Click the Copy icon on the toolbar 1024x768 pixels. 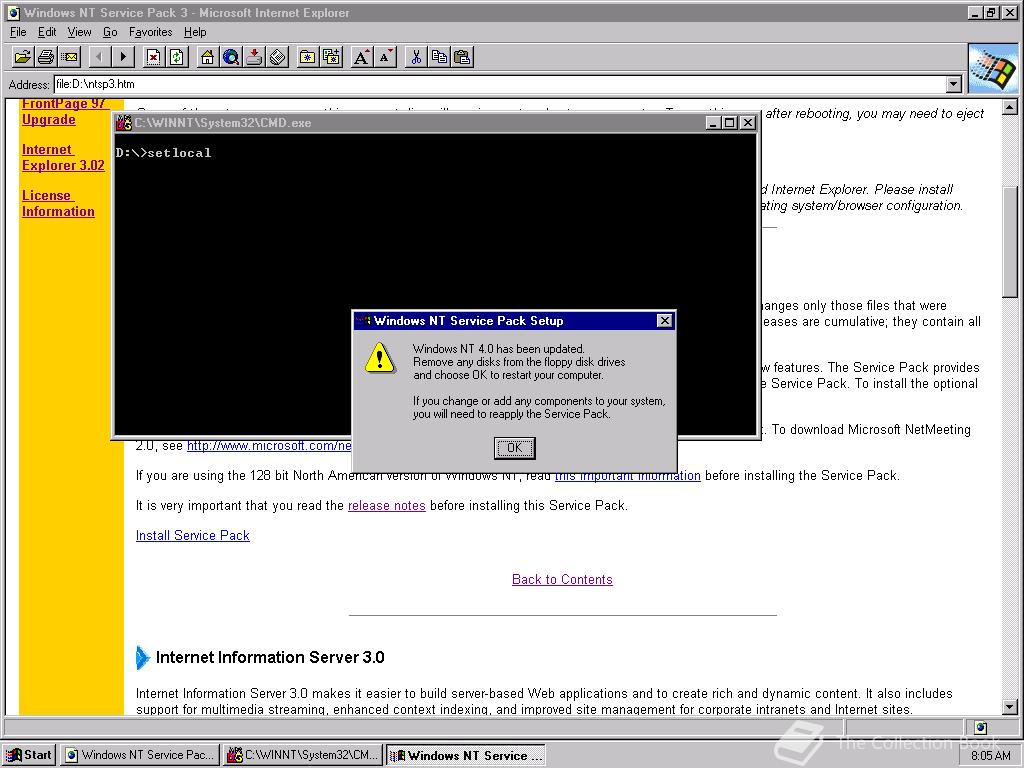[439, 57]
